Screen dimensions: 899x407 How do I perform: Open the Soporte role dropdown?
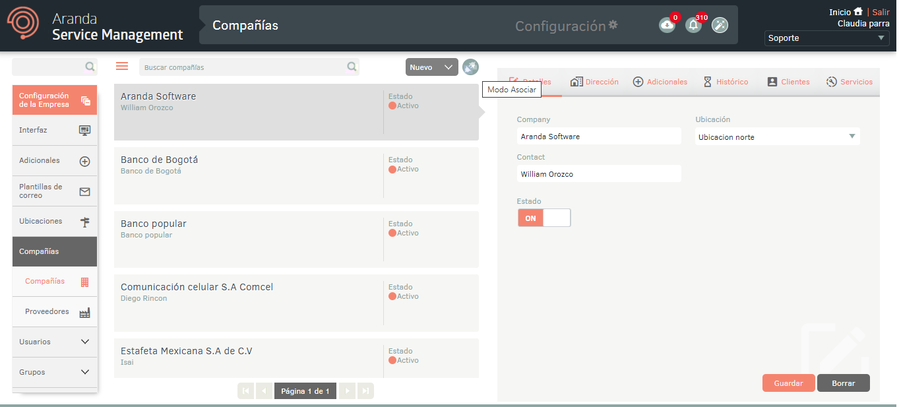click(x=827, y=38)
